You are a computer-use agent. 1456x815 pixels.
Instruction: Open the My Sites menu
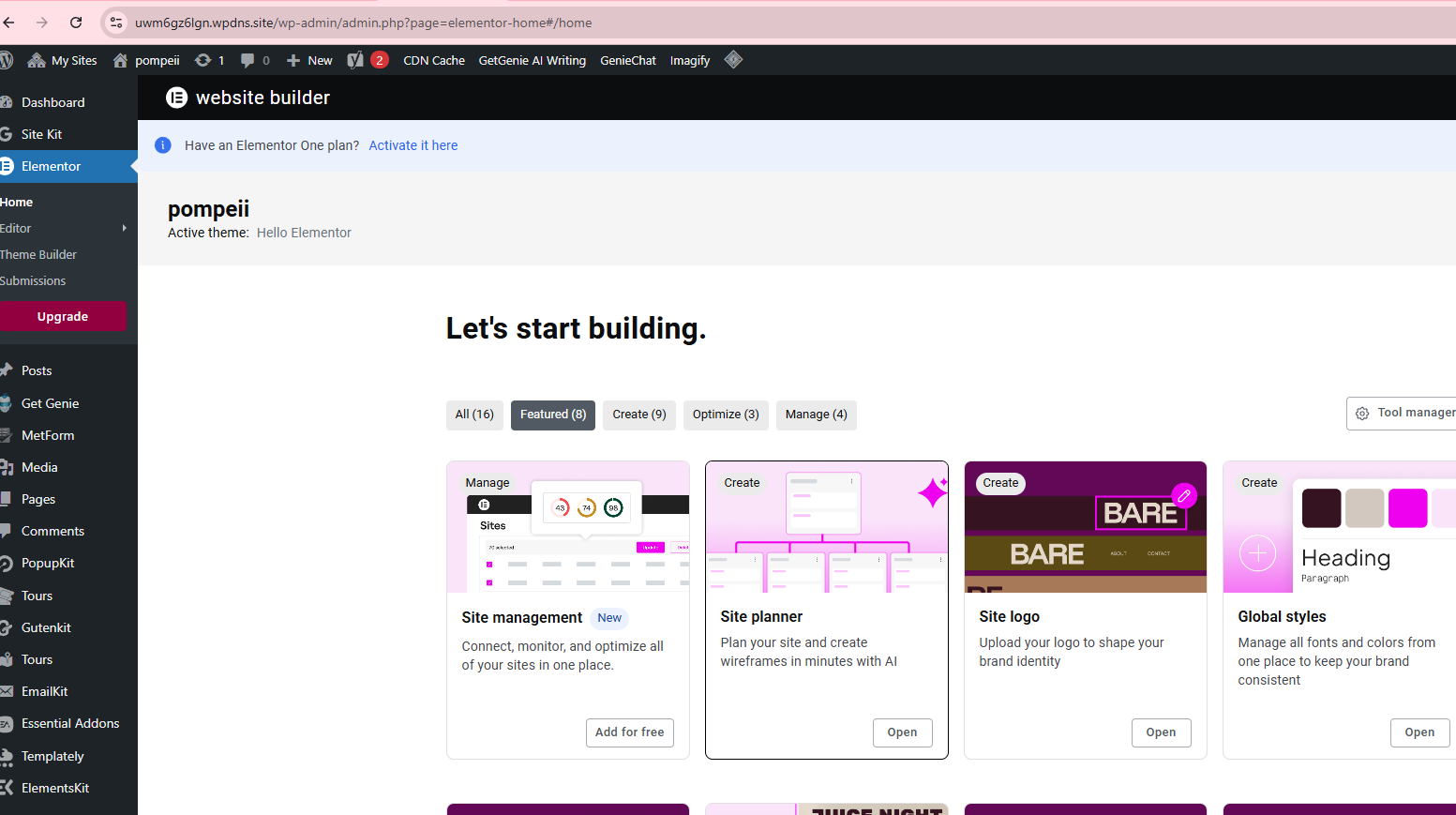[x=63, y=60]
